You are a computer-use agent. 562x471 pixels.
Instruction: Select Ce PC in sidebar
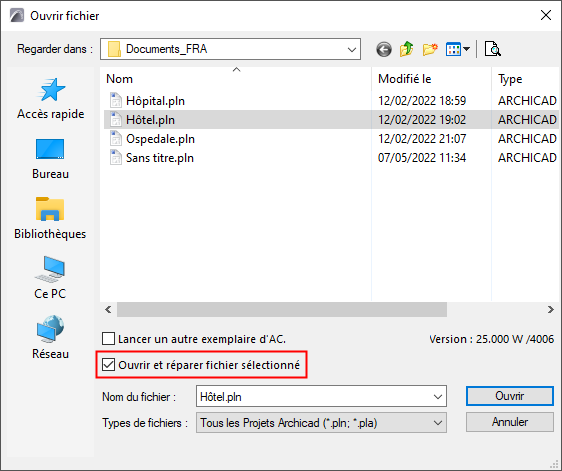click(x=50, y=278)
